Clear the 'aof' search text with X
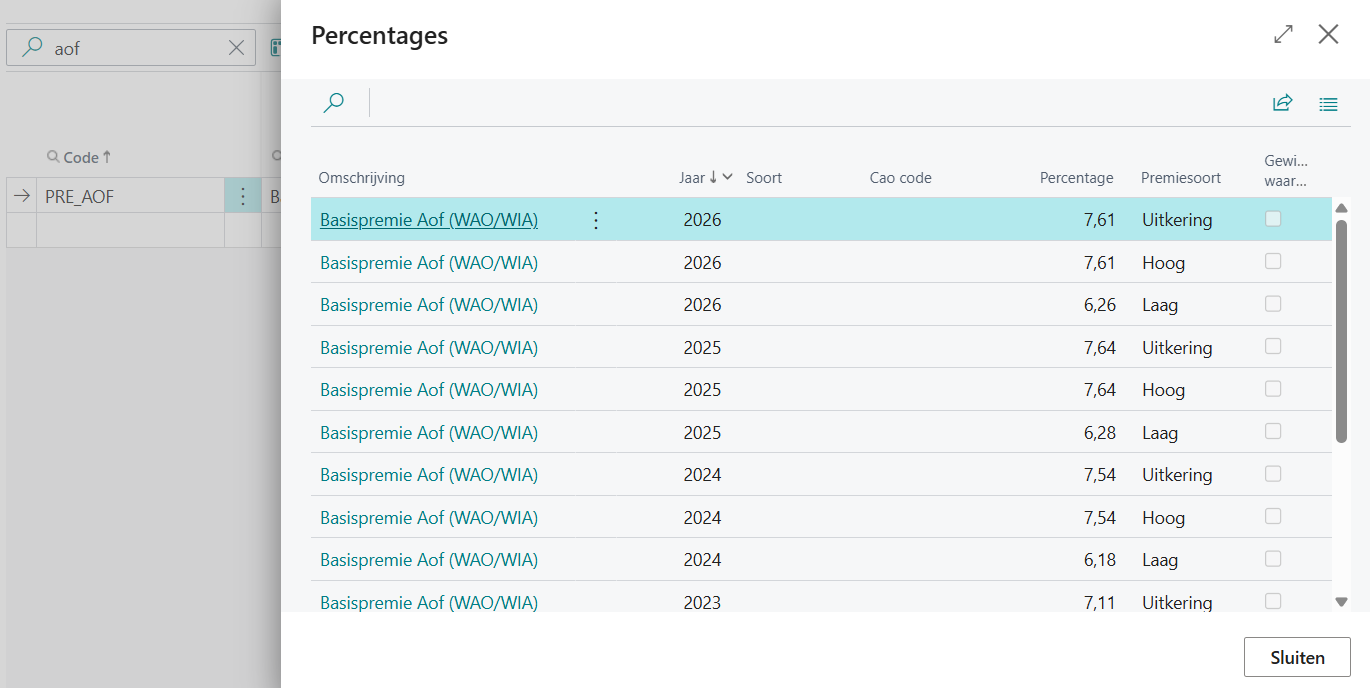This screenshot has height=688, width=1370. tap(237, 48)
